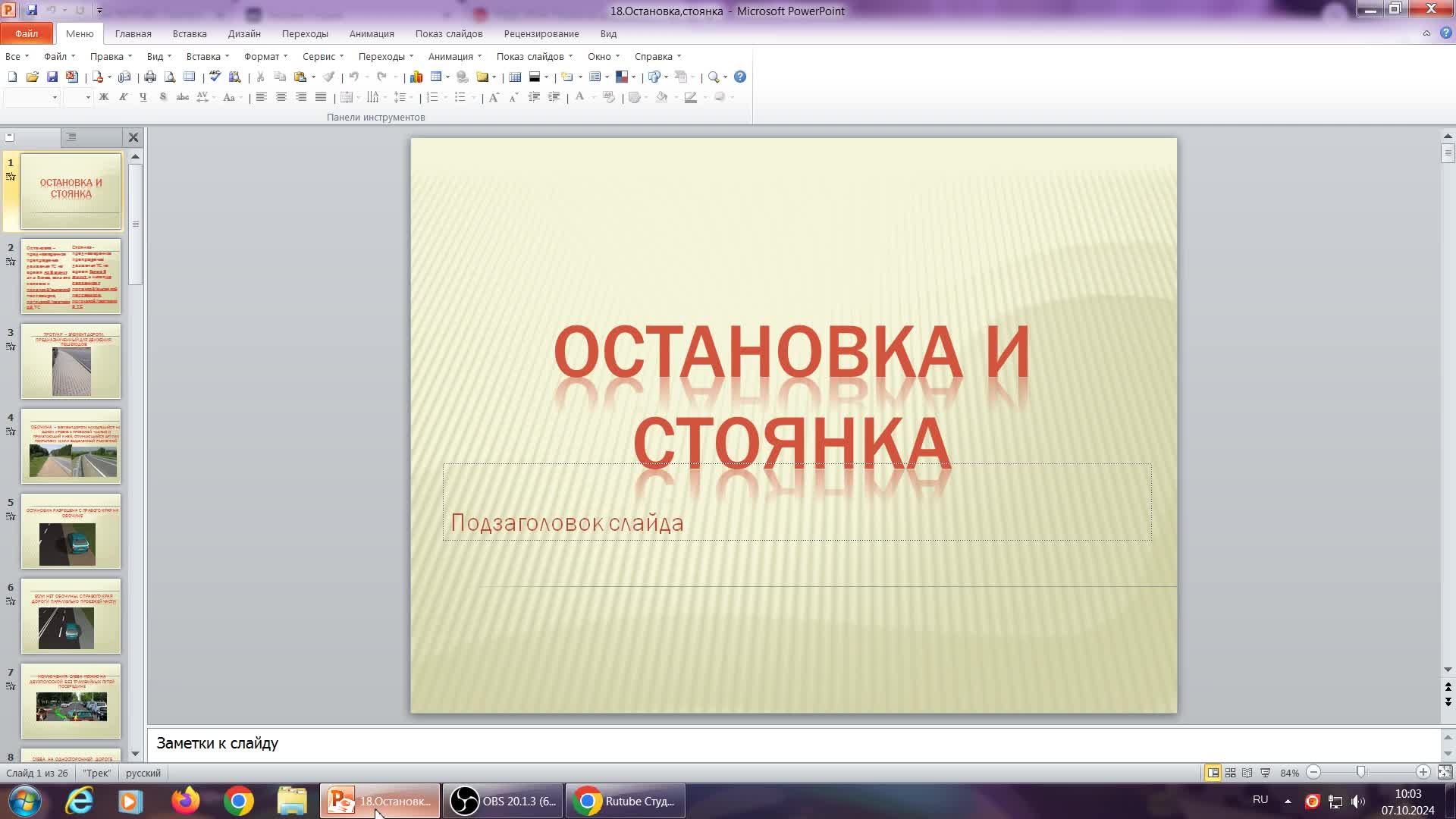This screenshot has height=819, width=1456.
Task: Toggle underline formatting (Ч)
Action: point(143,97)
